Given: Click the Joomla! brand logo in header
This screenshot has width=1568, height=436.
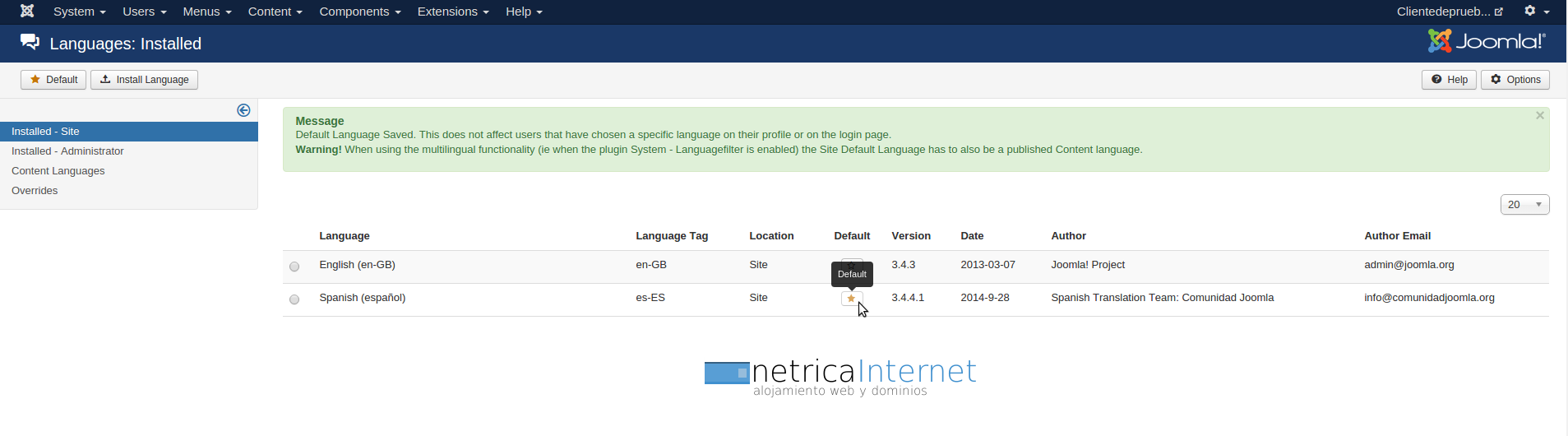Looking at the screenshot, I should [x=1486, y=41].
